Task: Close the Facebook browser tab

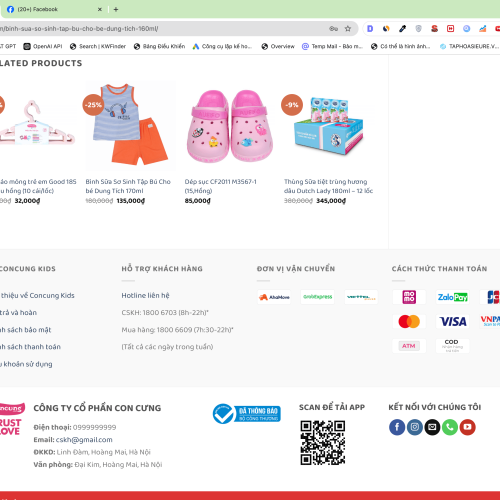Action: (x=99, y=9)
